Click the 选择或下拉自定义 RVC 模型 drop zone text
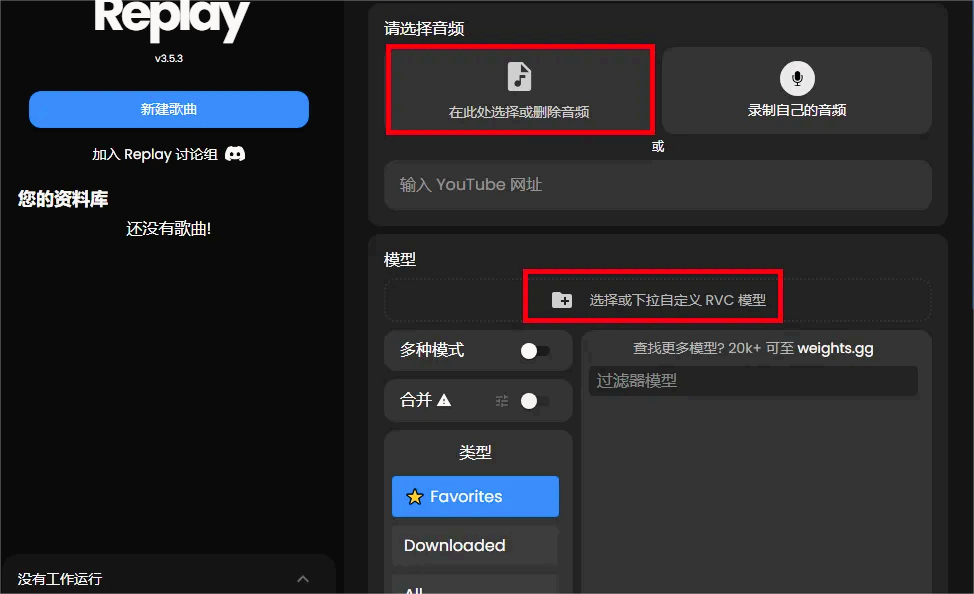974x594 pixels. 677,300
